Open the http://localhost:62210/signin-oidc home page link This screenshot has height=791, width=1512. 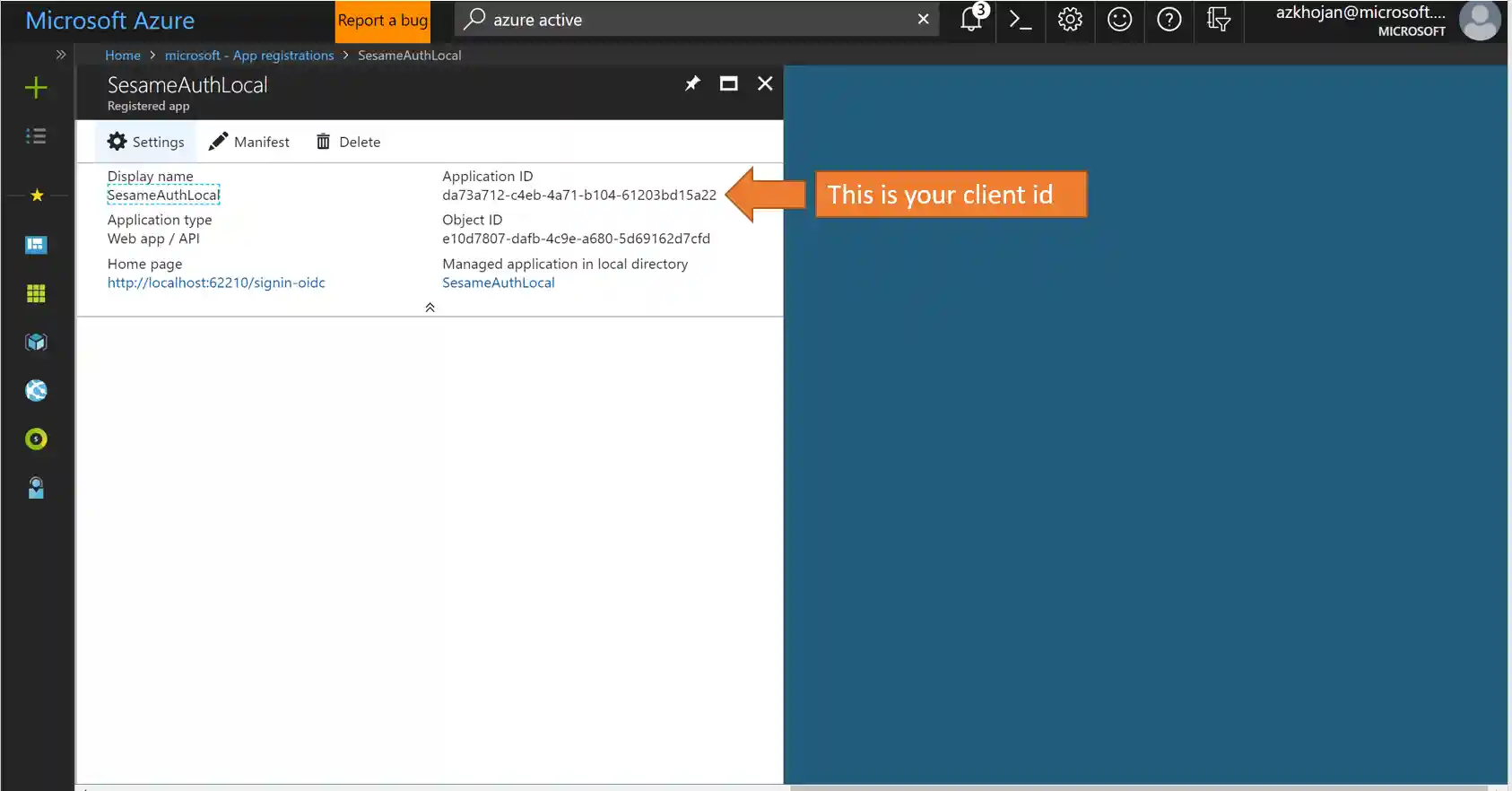216,282
